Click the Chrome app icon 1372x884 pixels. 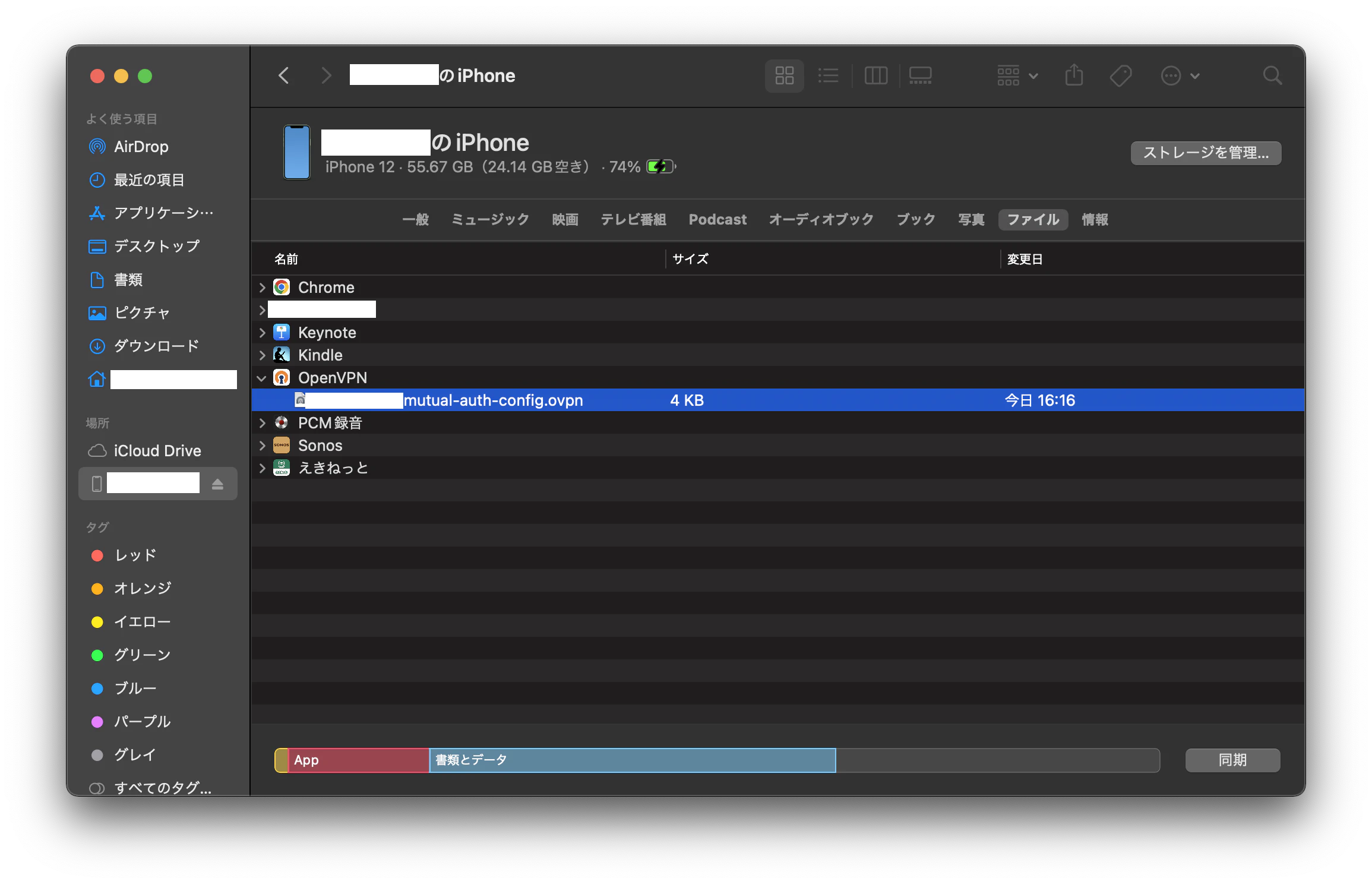282,288
